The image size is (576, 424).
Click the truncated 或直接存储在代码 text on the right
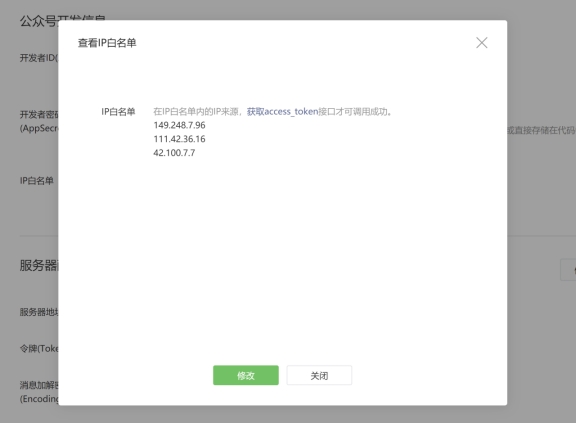coord(541,130)
